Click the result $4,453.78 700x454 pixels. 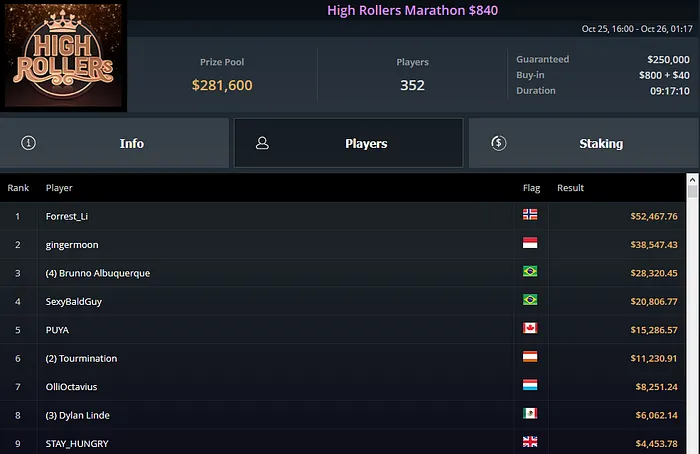[657, 444]
